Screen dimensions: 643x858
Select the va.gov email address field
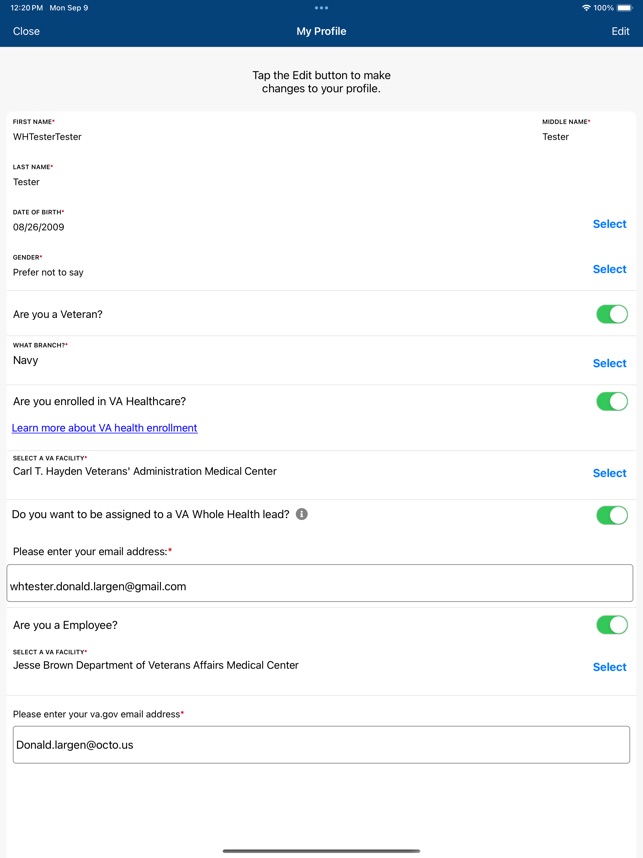click(321, 744)
